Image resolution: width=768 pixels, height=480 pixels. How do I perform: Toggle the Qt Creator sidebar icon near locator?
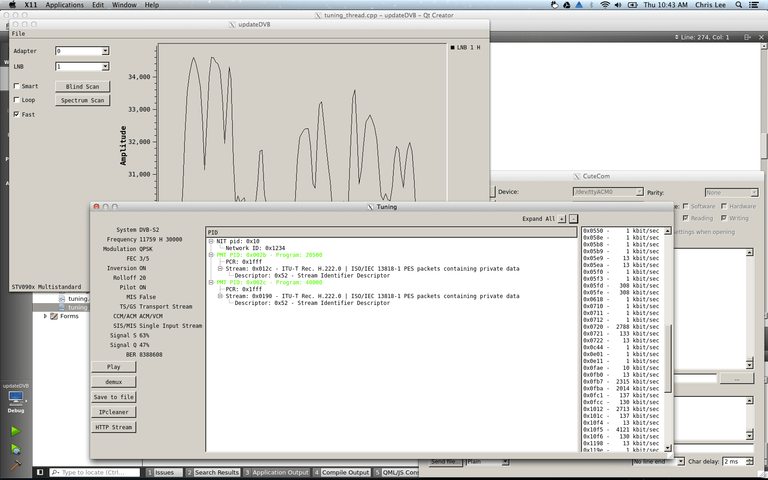pyautogui.click(x=40, y=472)
